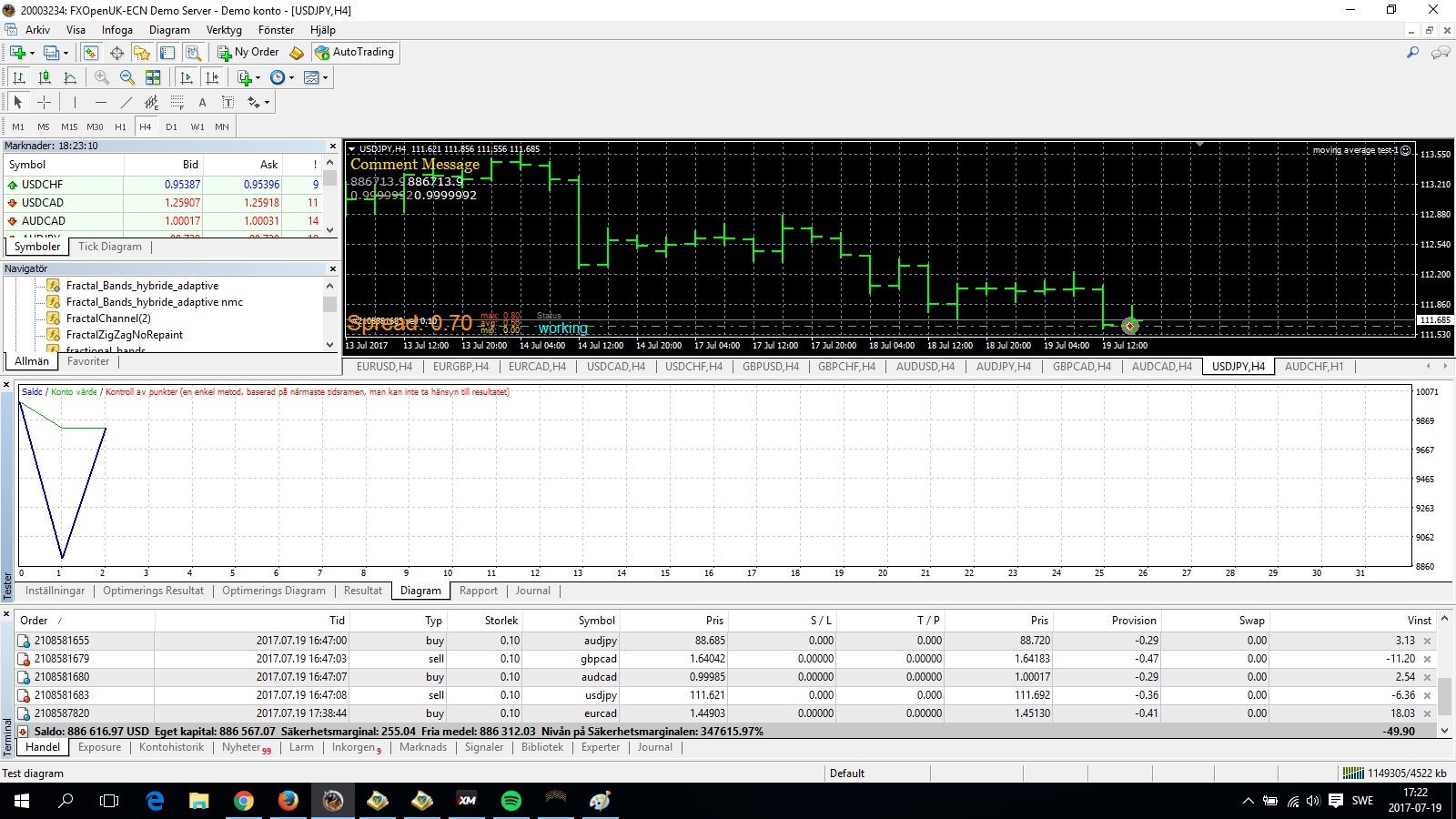Open a new chart with the toolbar icon

coord(17,53)
